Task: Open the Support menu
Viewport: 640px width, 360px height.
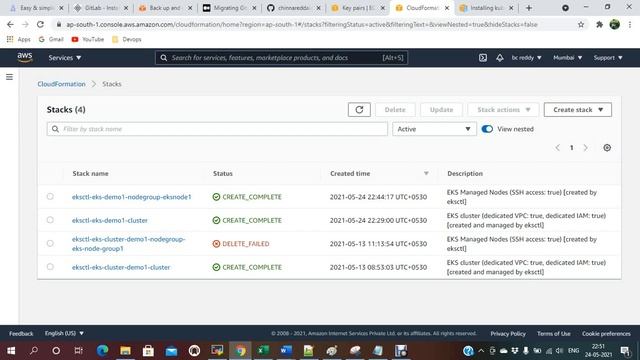Action: (608, 58)
